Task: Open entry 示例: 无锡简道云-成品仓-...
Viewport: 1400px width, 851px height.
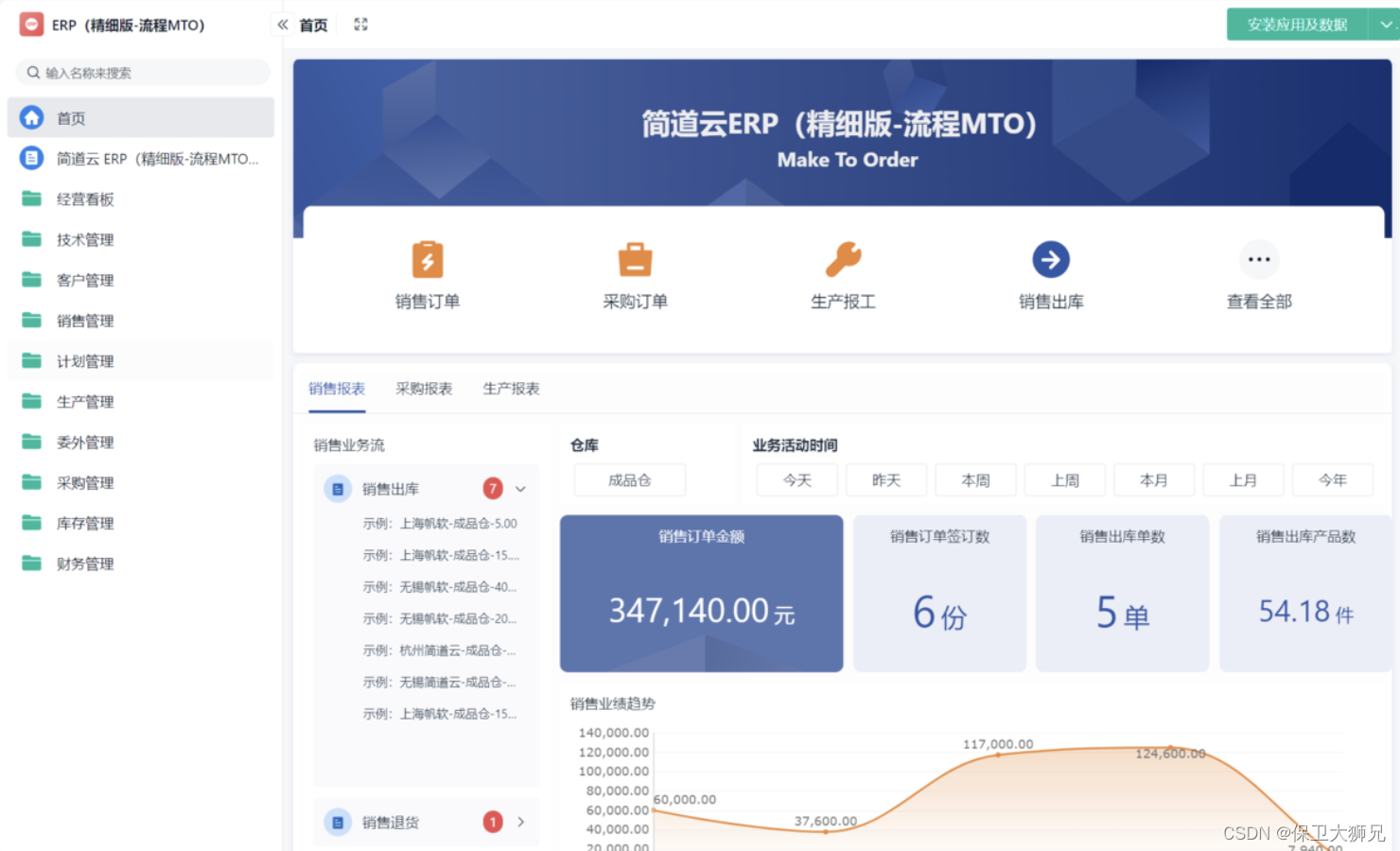Action: point(440,682)
